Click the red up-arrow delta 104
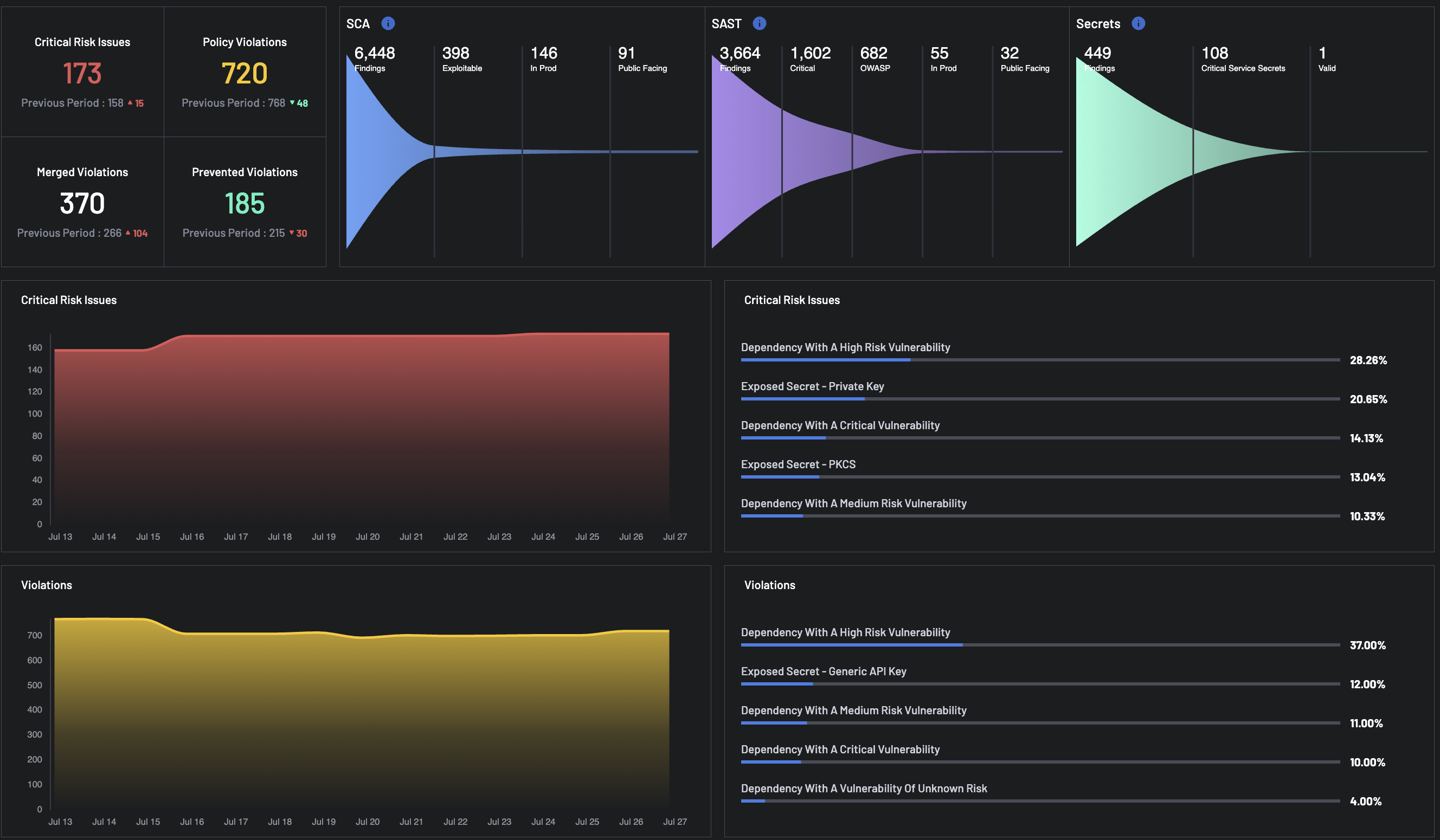This screenshot has width=1440, height=840. (137, 233)
